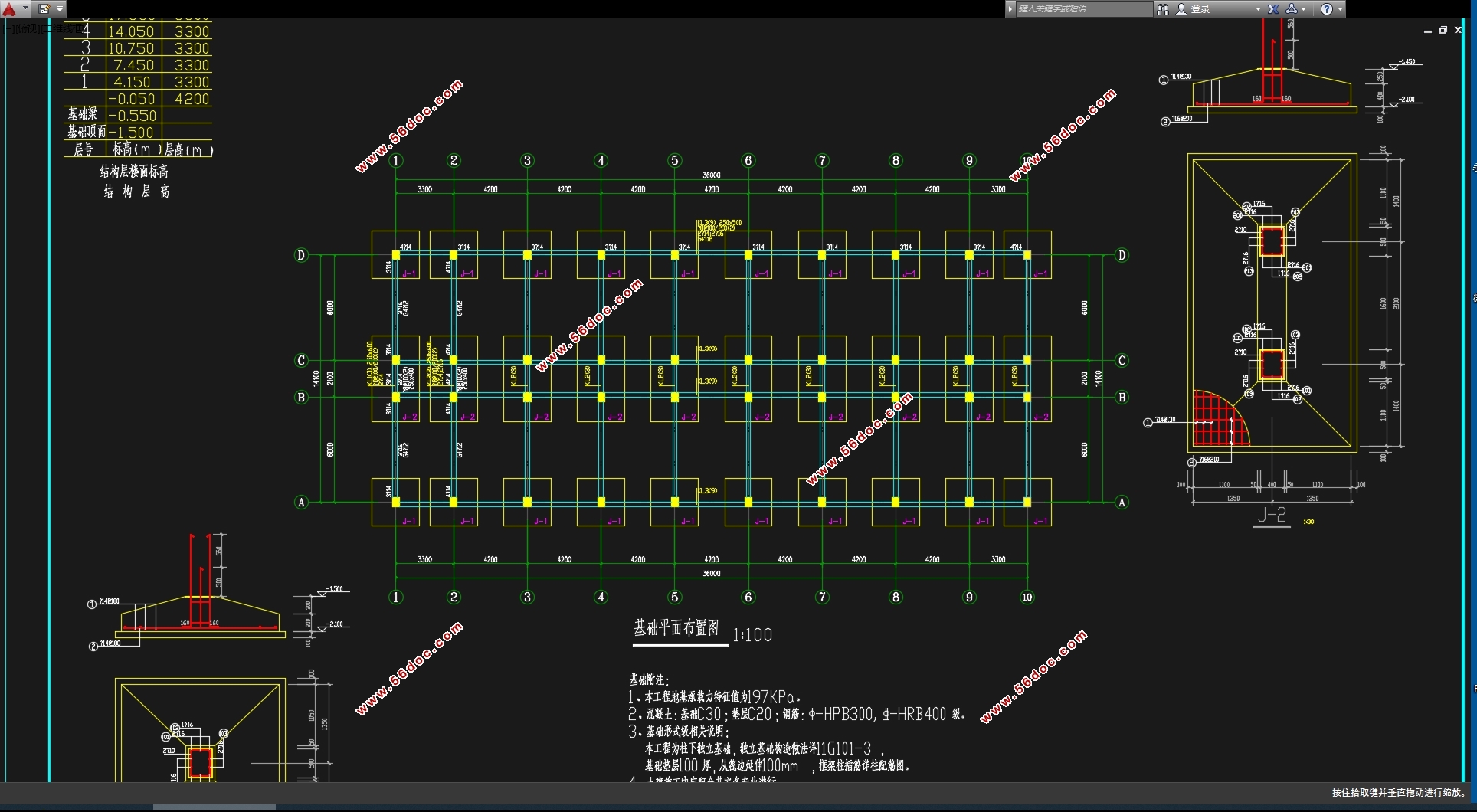Screen dimensions: 1477x812
Task: Expand the application menu arrow beside logo
Action: 25,8
